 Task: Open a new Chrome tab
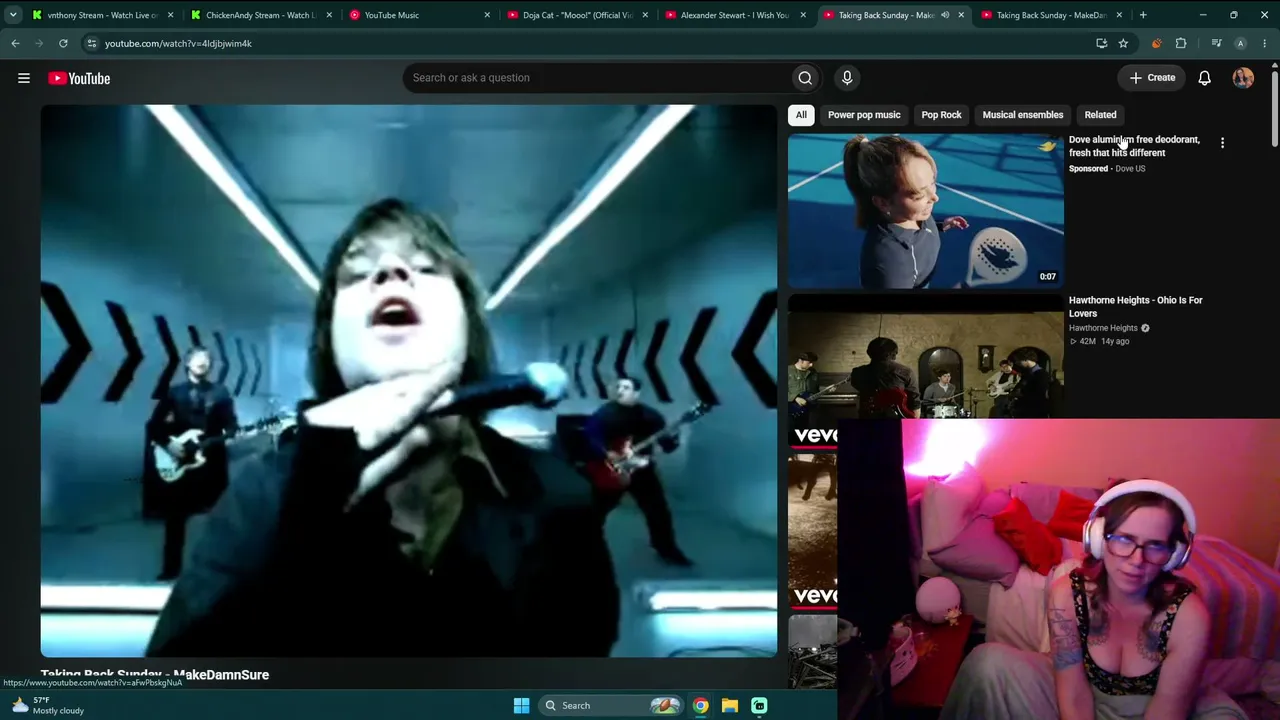click(1143, 15)
